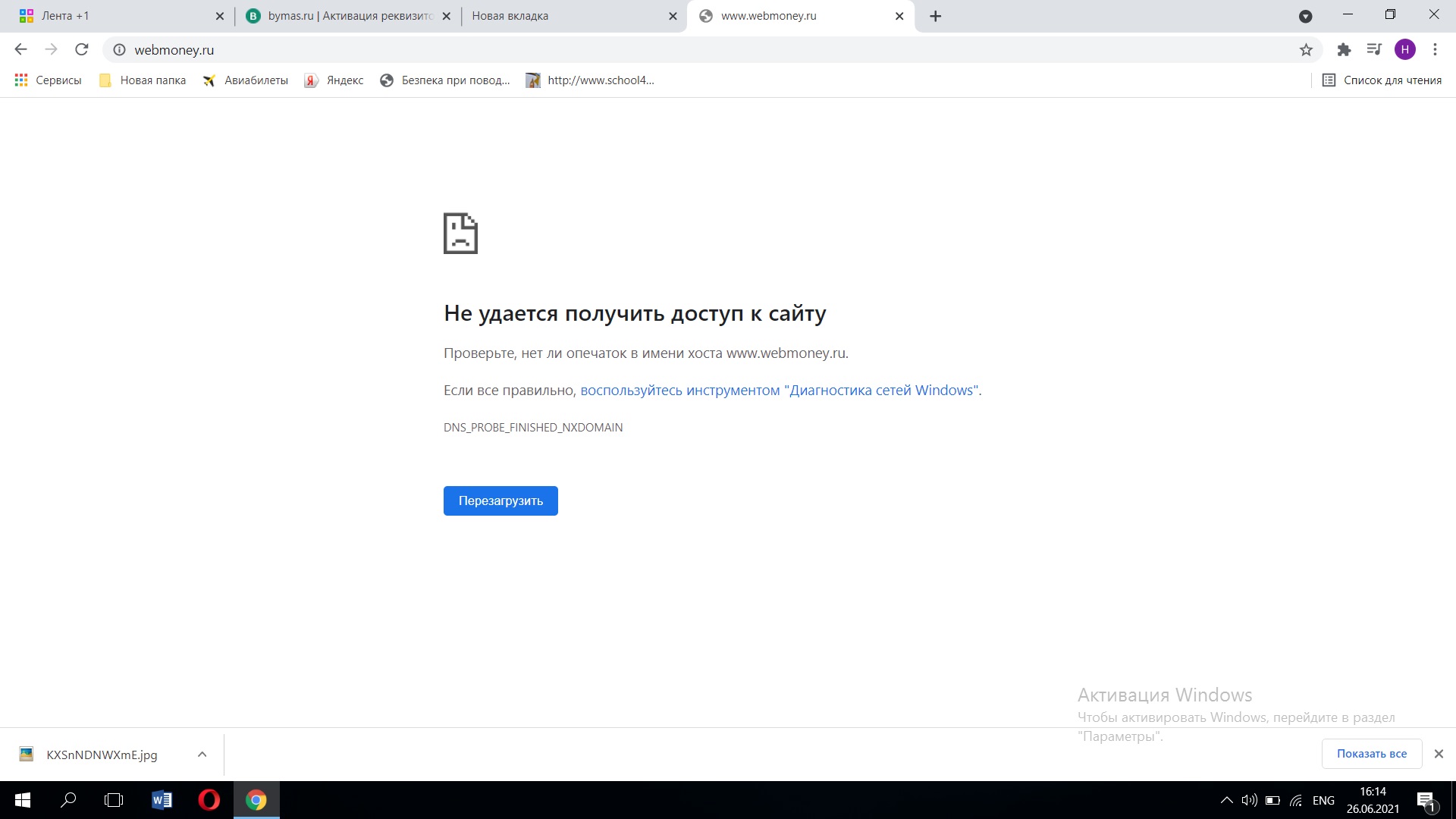This screenshot has width=1456, height=819.
Task: Open Word from the taskbar
Action: (x=162, y=800)
